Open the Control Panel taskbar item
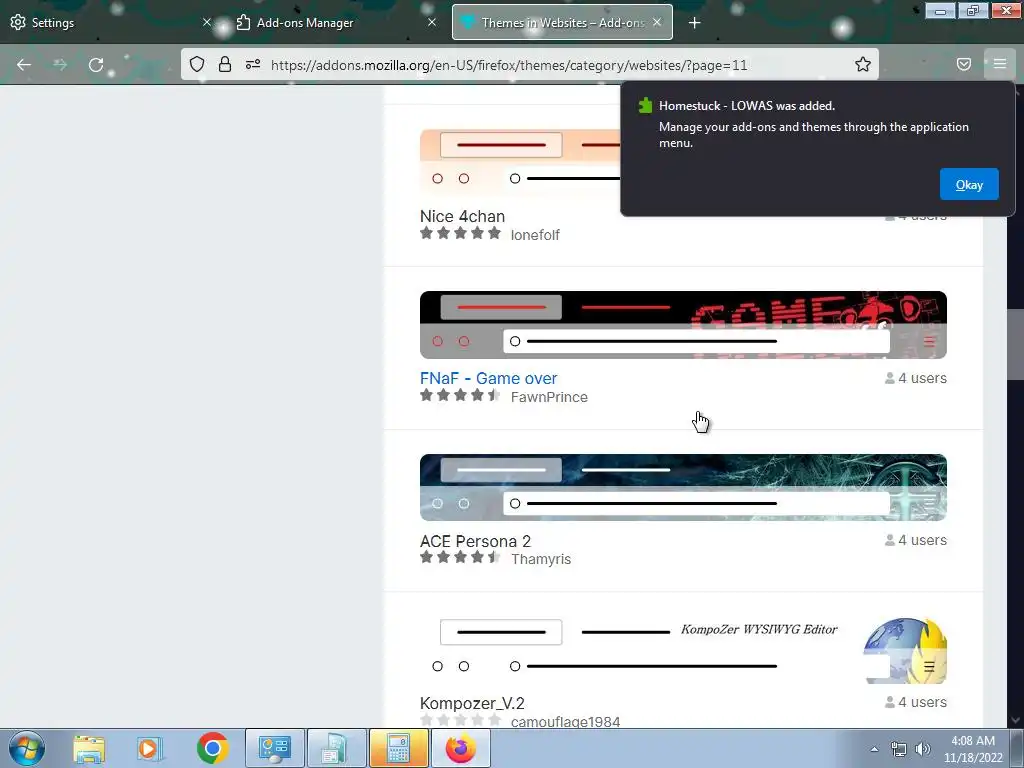 click(x=274, y=748)
